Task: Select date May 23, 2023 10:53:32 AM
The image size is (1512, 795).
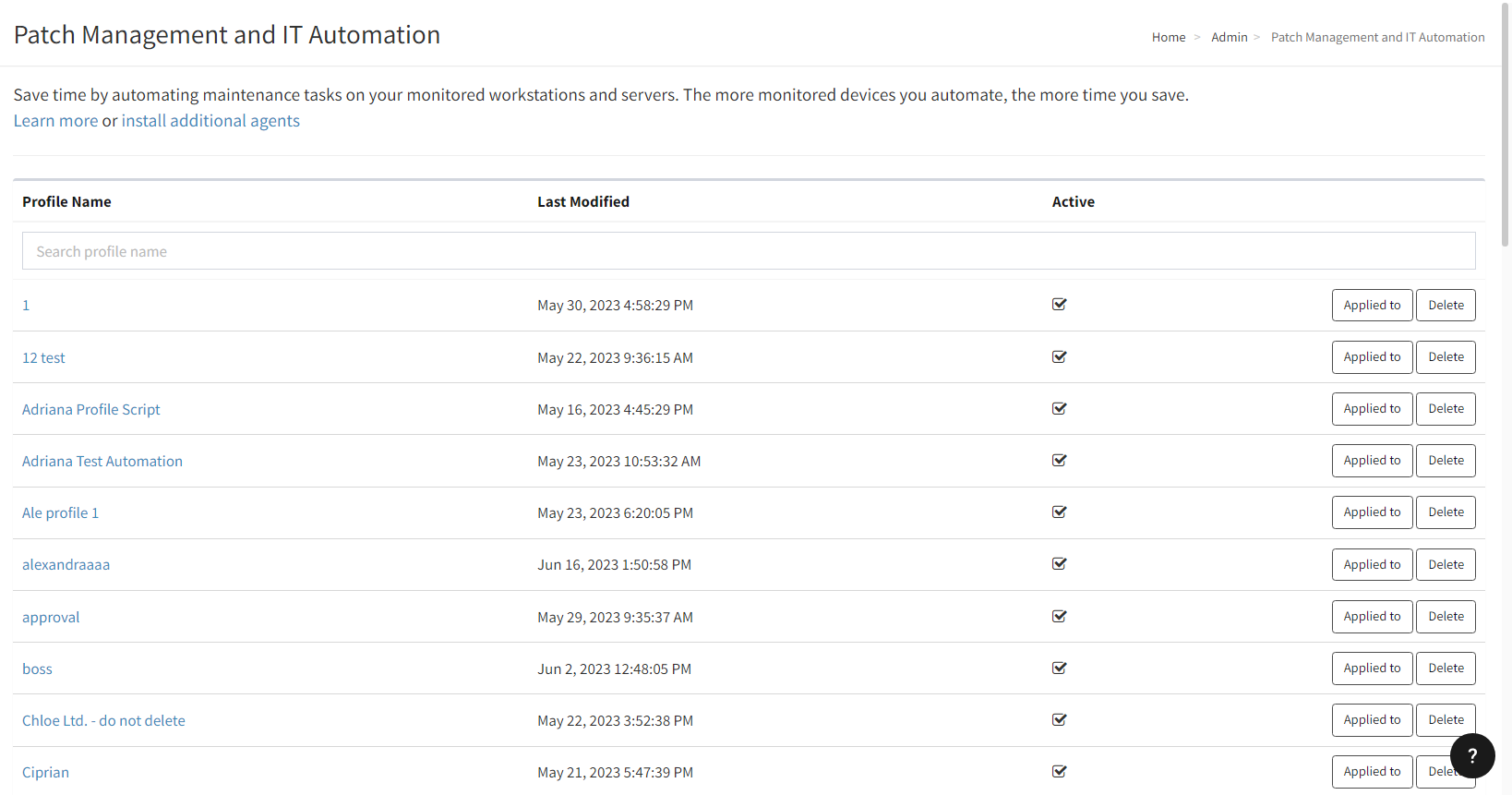Action: coord(618,461)
